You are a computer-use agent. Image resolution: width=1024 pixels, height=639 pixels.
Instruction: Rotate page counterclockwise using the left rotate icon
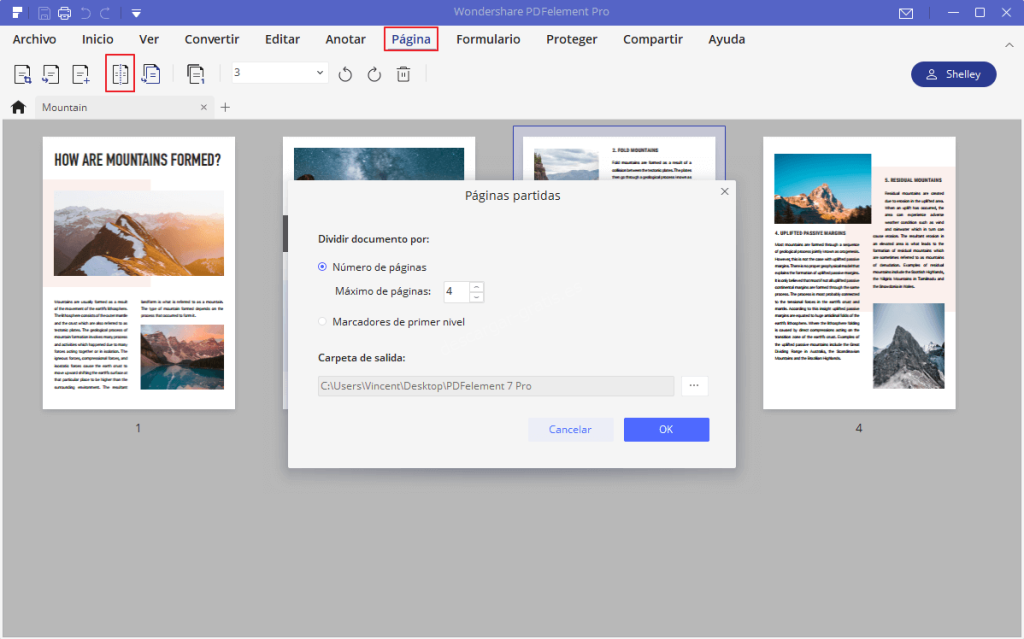(346, 74)
